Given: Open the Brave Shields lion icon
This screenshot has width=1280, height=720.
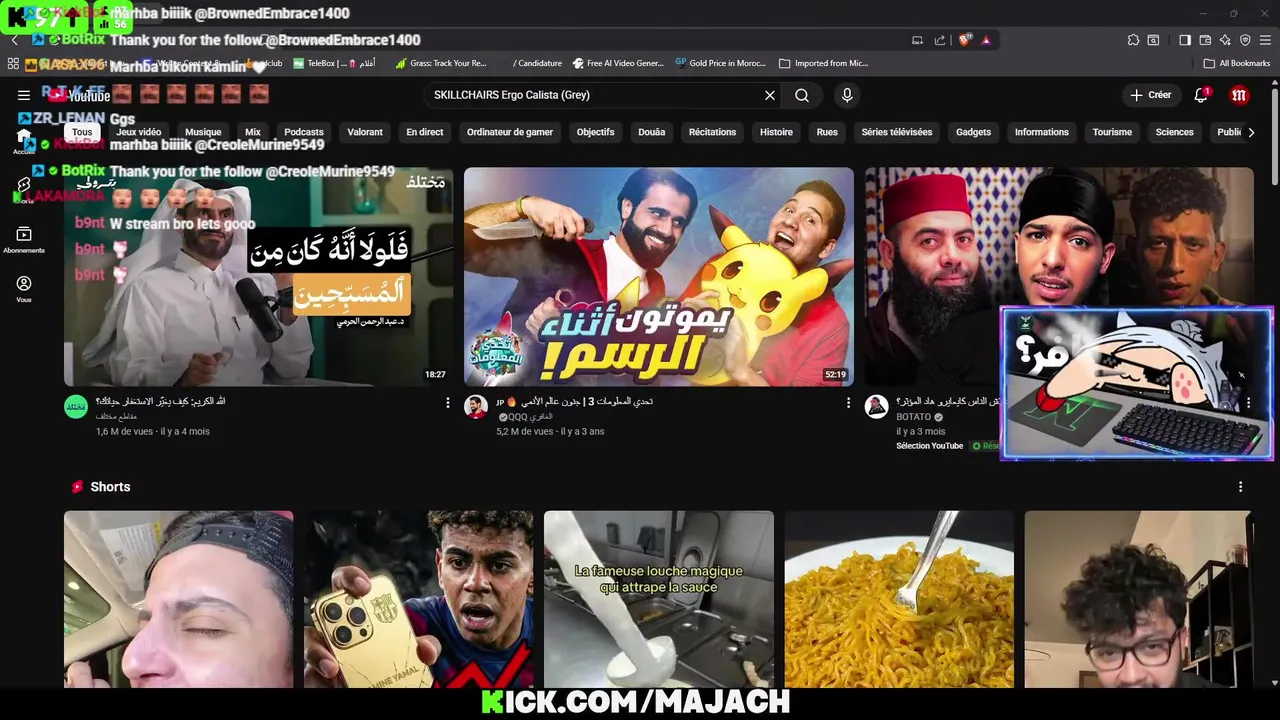Looking at the screenshot, I should [x=964, y=40].
